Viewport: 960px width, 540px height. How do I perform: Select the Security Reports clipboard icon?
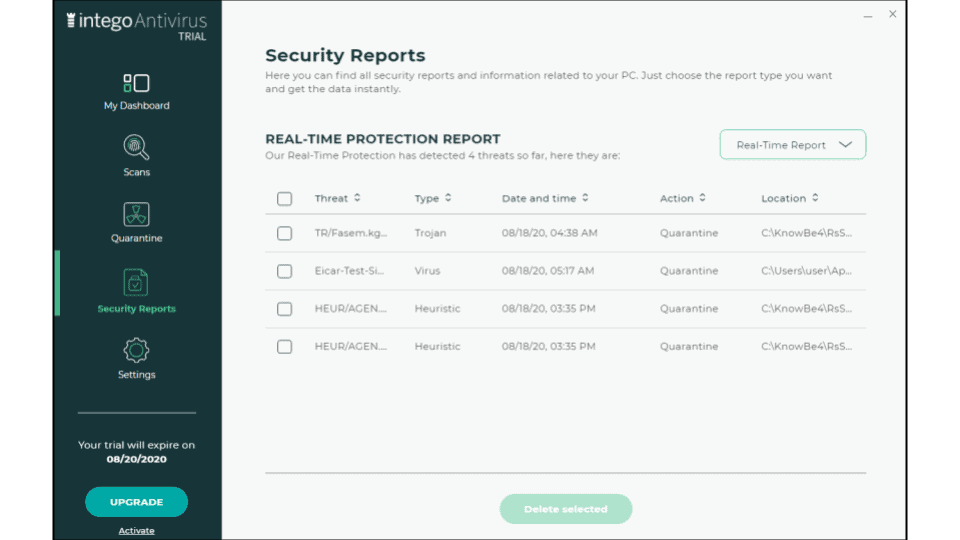pos(136,282)
